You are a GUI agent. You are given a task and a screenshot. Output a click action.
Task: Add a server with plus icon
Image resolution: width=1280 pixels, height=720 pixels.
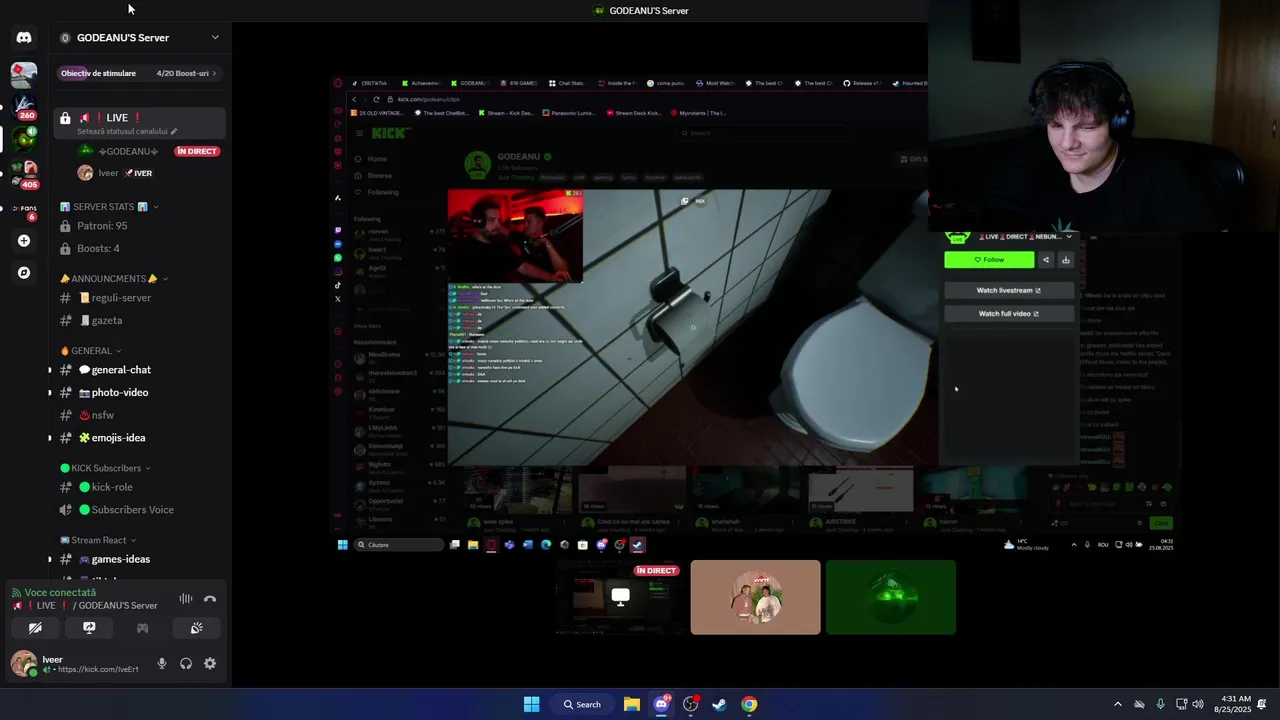click(24, 241)
